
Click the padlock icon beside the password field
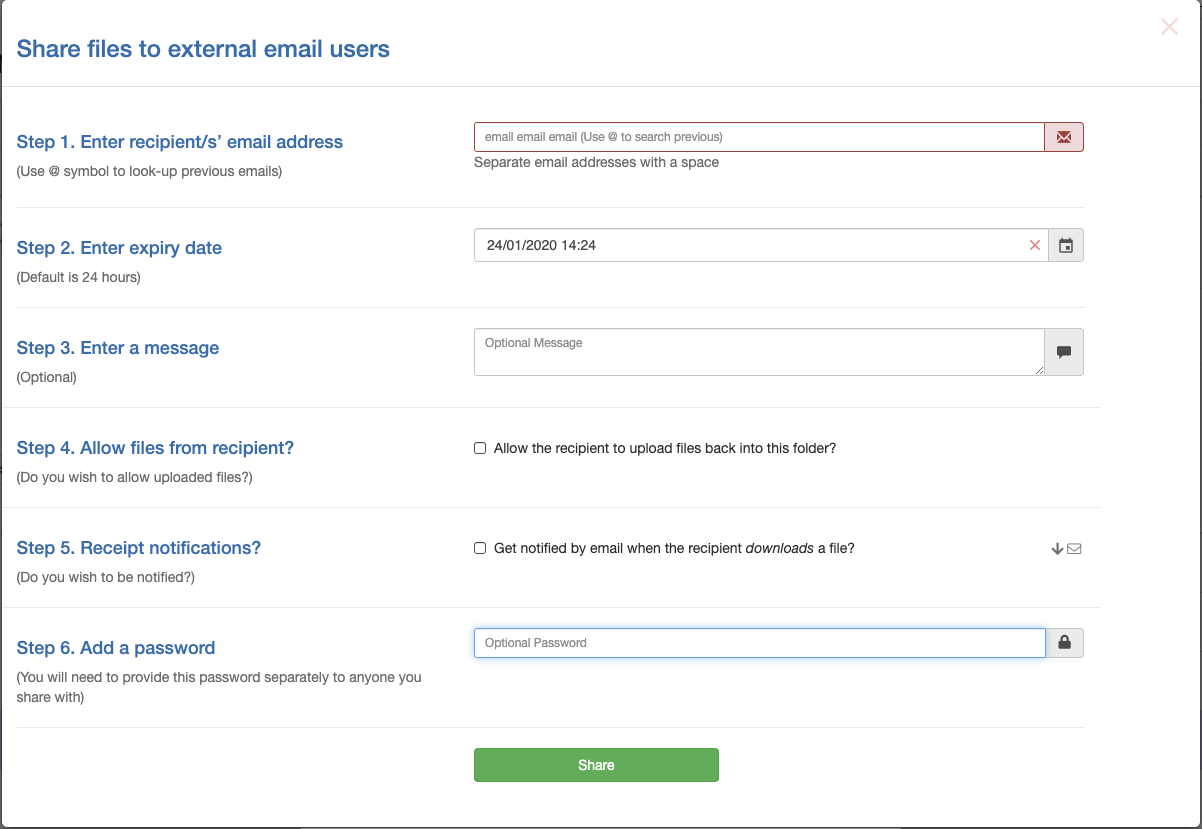coord(1065,643)
